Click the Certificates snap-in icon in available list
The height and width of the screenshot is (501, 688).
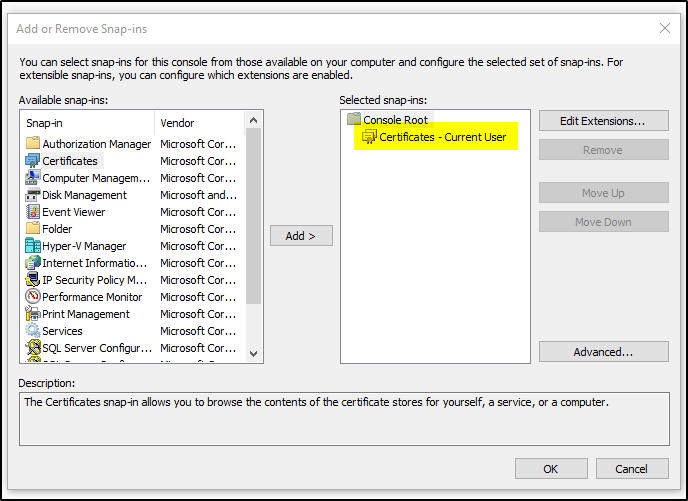point(33,161)
